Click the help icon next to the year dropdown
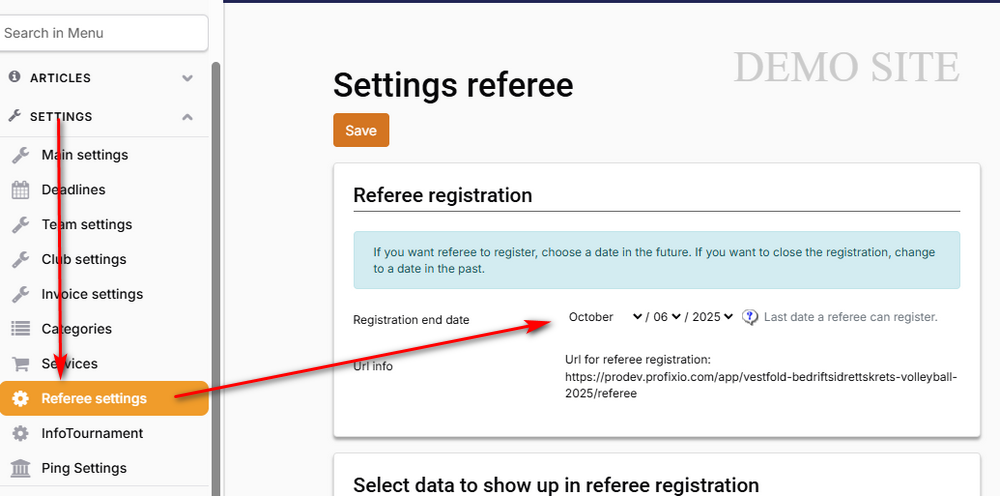The image size is (1000, 496). coord(751,317)
